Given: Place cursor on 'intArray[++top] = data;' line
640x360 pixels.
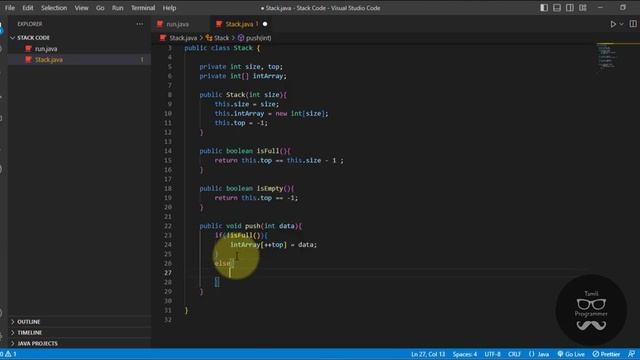Looking at the screenshot, I should click(x=273, y=244).
